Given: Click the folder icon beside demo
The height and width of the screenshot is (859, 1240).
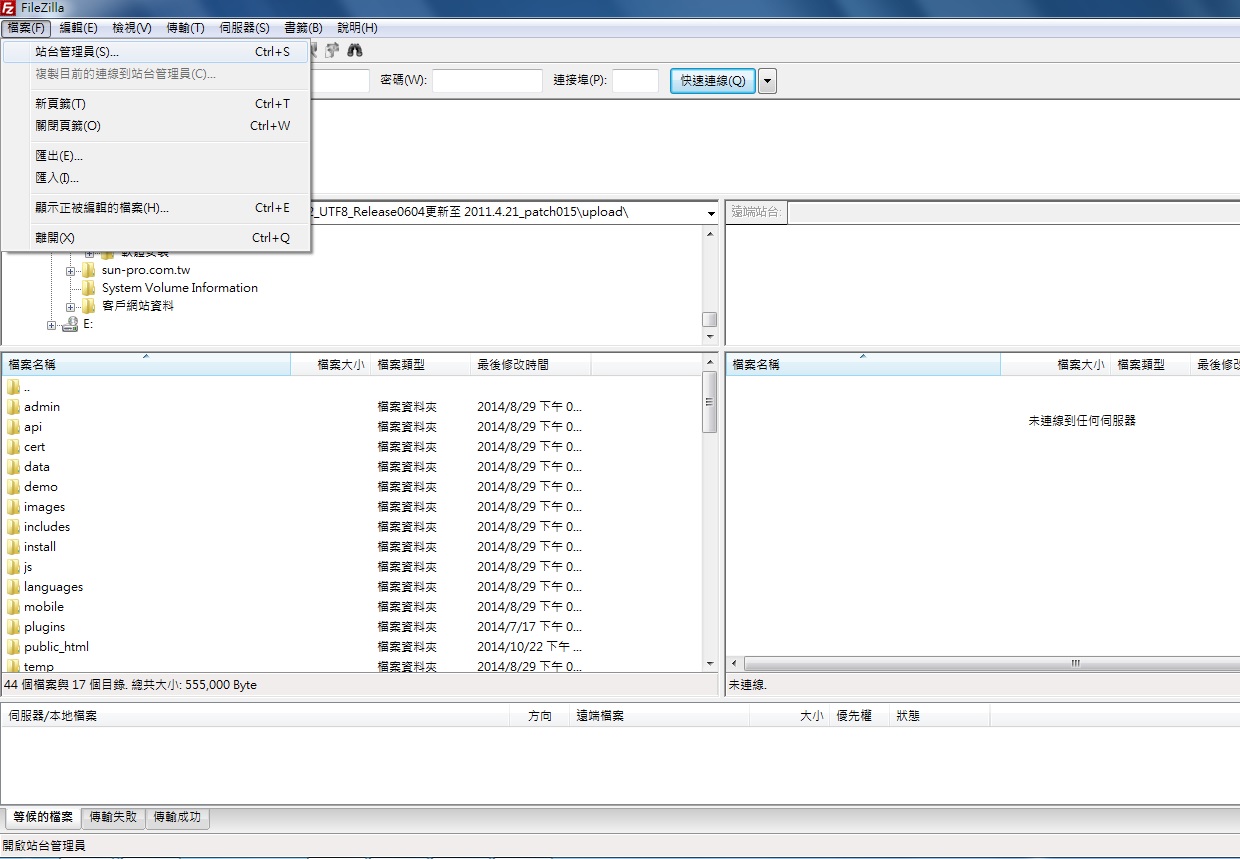Looking at the screenshot, I should pos(13,487).
